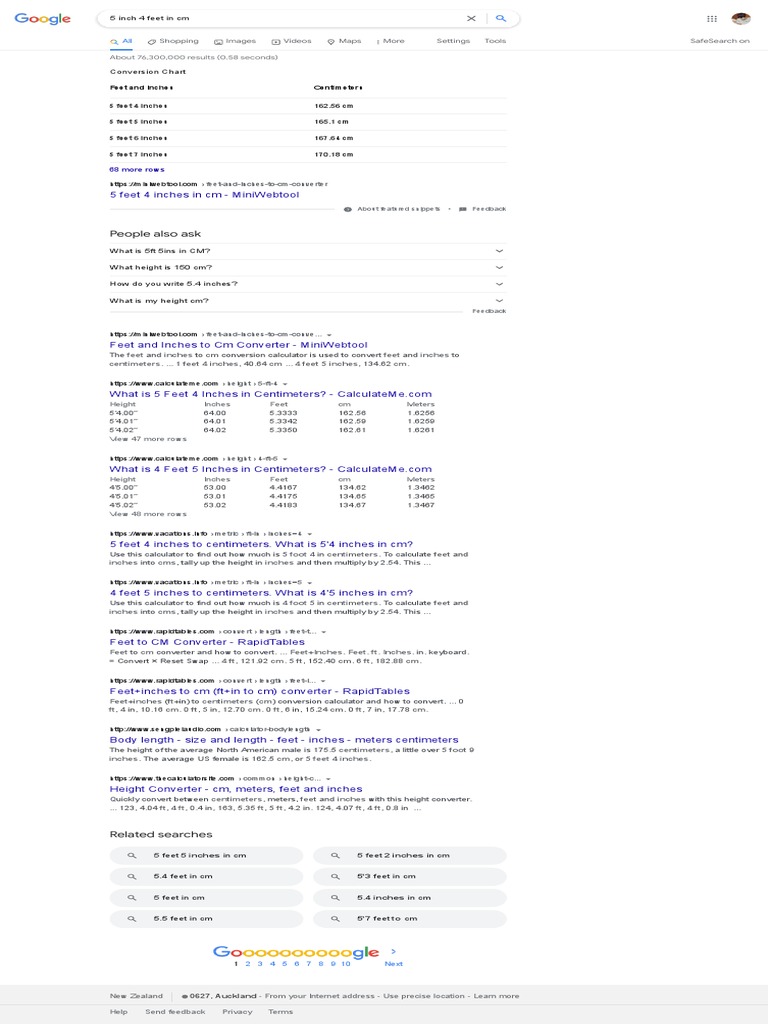
Task: Open the More search categories menu
Action: pyautogui.click(x=391, y=41)
